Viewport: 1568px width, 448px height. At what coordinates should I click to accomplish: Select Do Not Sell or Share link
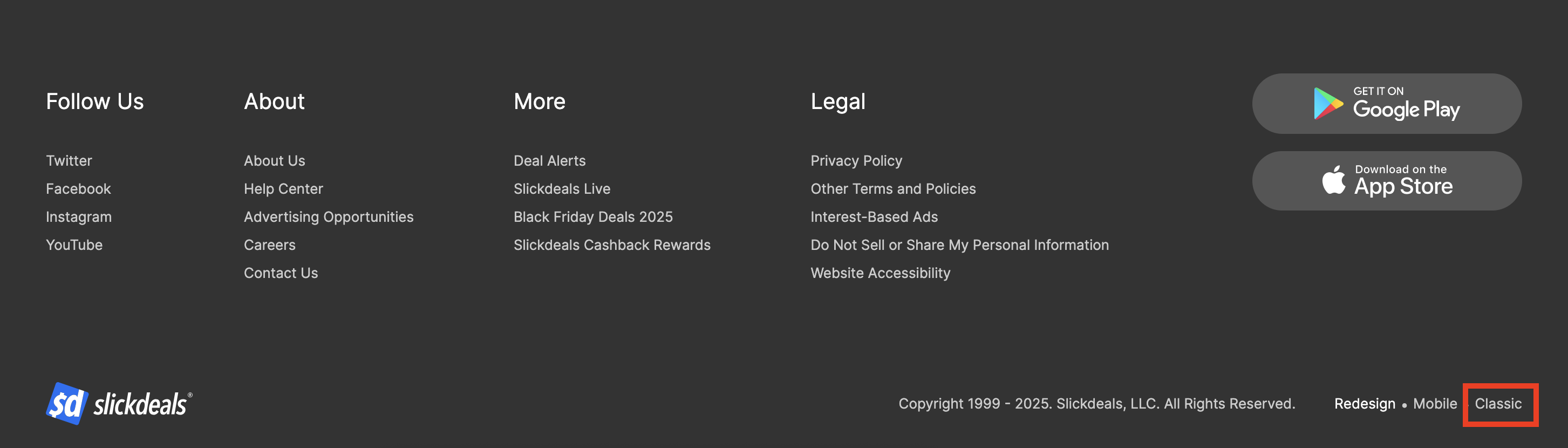(959, 245)
